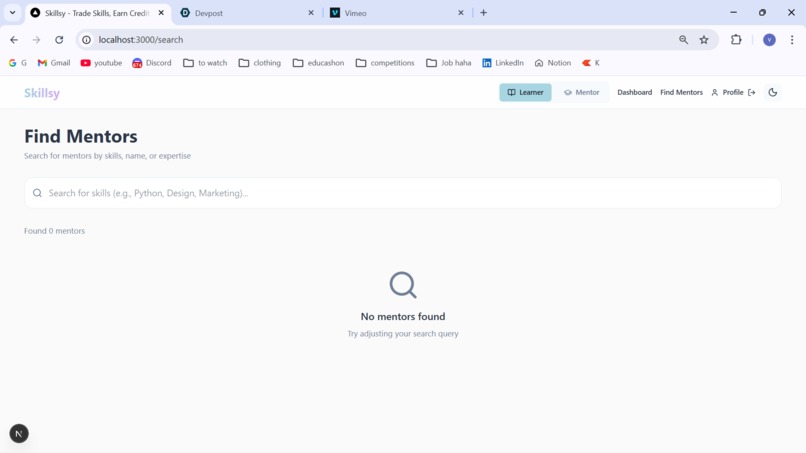This screenshot has width=806, height=453.
Task: Open a new browser tab
Action: click(x=483, y=13)
